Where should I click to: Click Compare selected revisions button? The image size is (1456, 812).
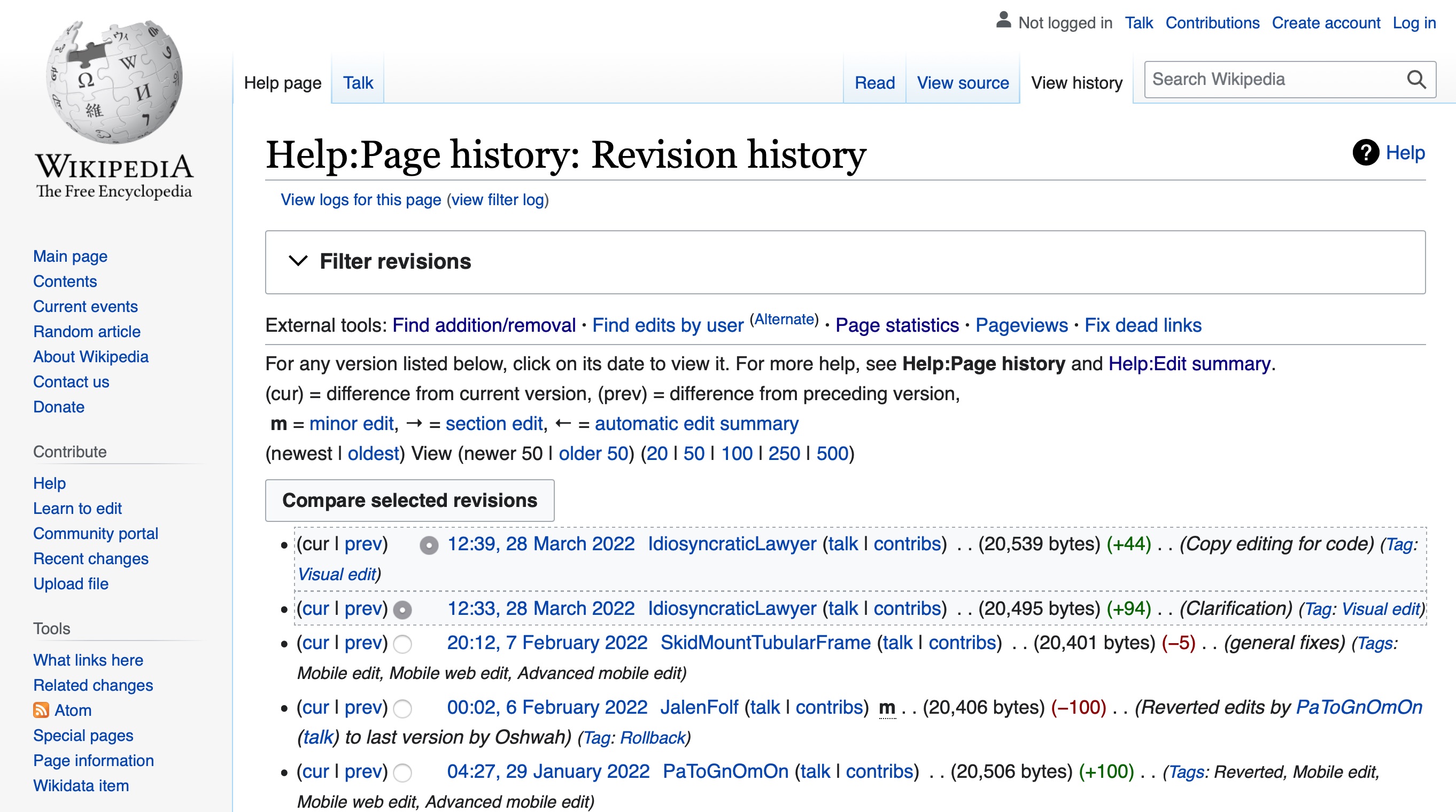point(409,500)
